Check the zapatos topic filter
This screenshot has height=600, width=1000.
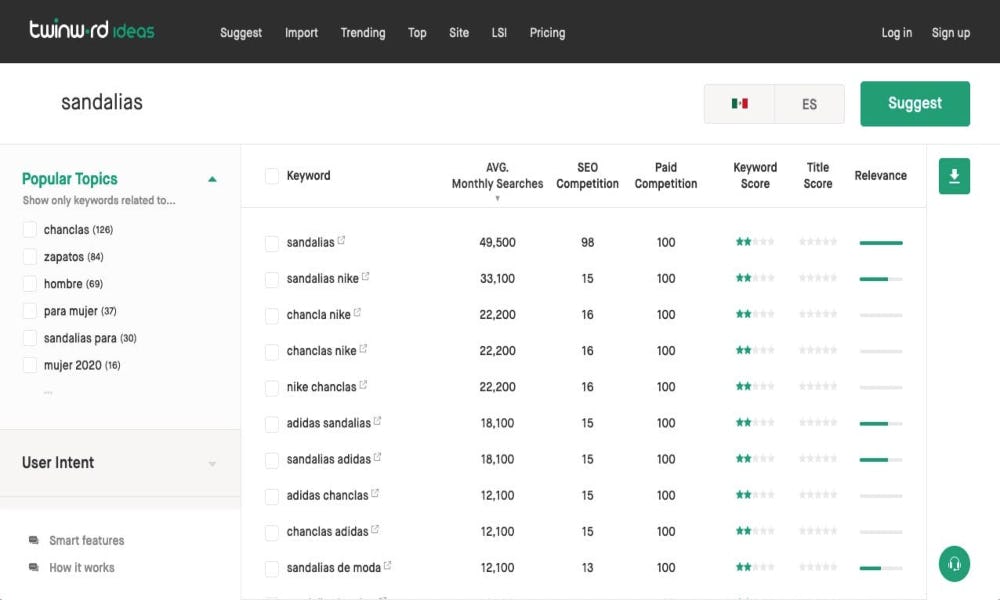[29, 256]
